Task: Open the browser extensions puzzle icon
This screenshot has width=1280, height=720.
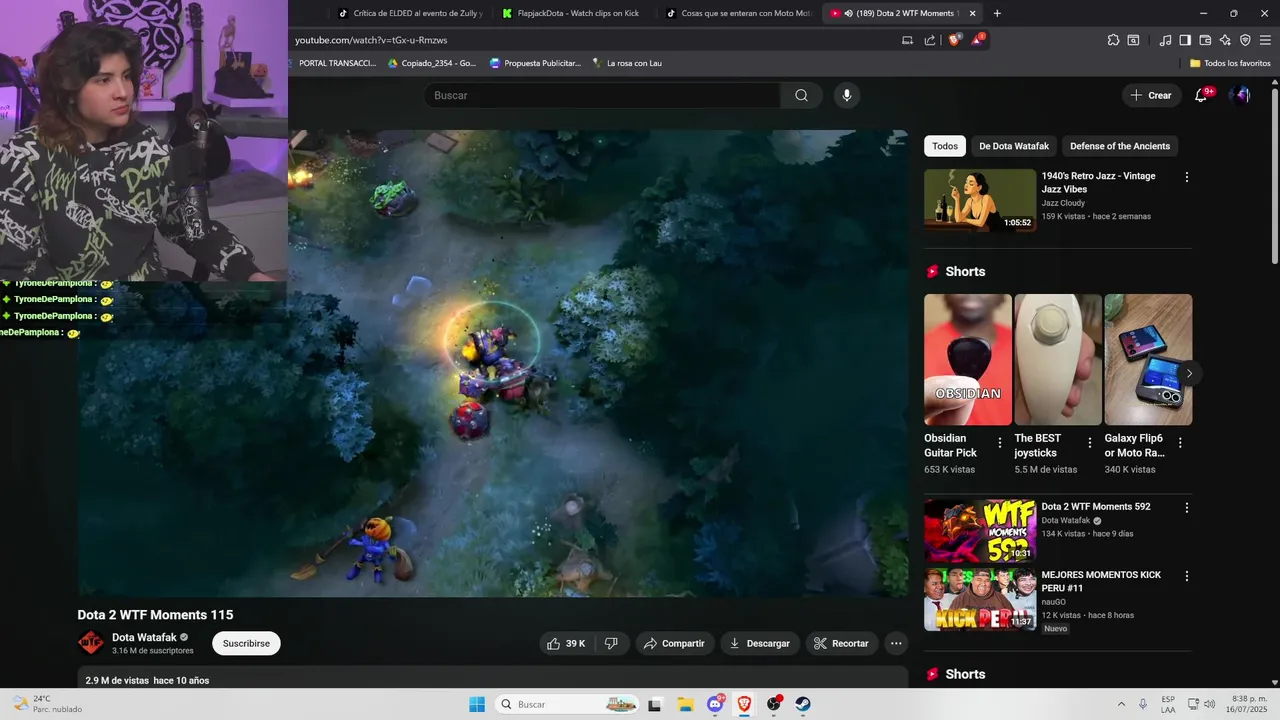Action: (1113, 40)
